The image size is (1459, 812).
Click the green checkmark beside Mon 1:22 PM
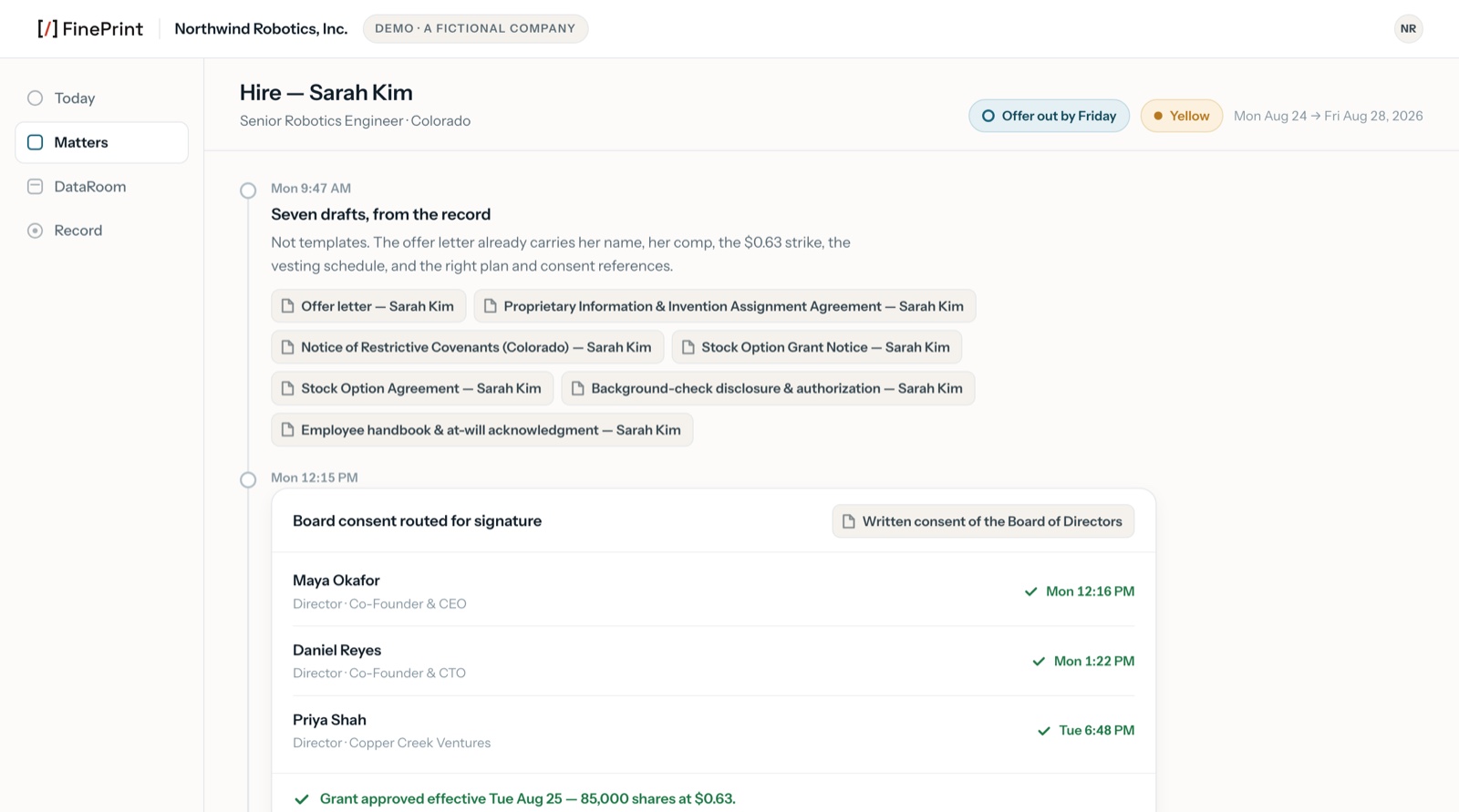click(x=1039, y=662)
